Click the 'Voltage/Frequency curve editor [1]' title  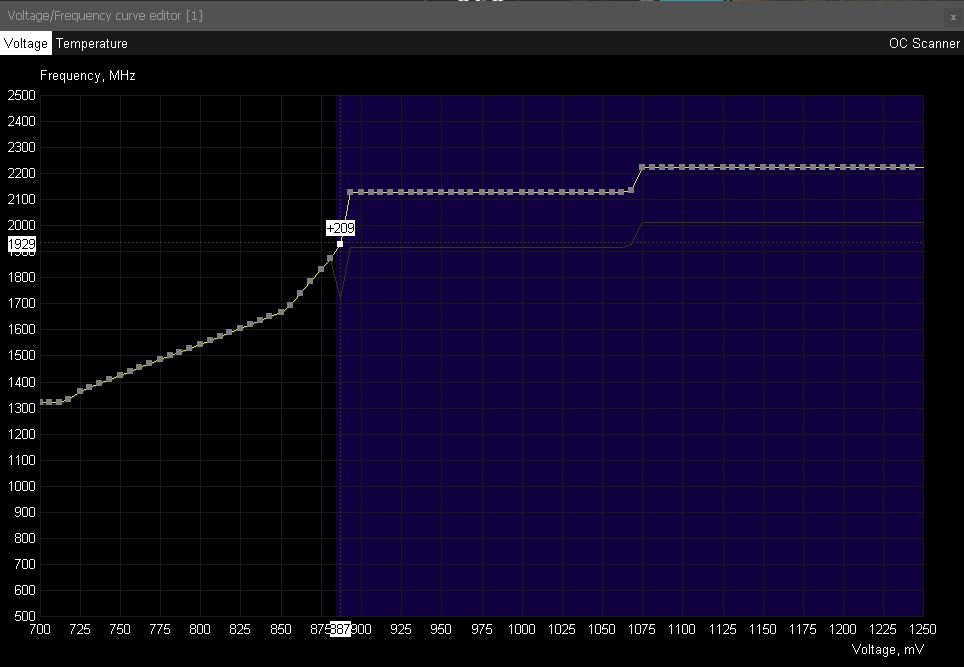(105, 15)
